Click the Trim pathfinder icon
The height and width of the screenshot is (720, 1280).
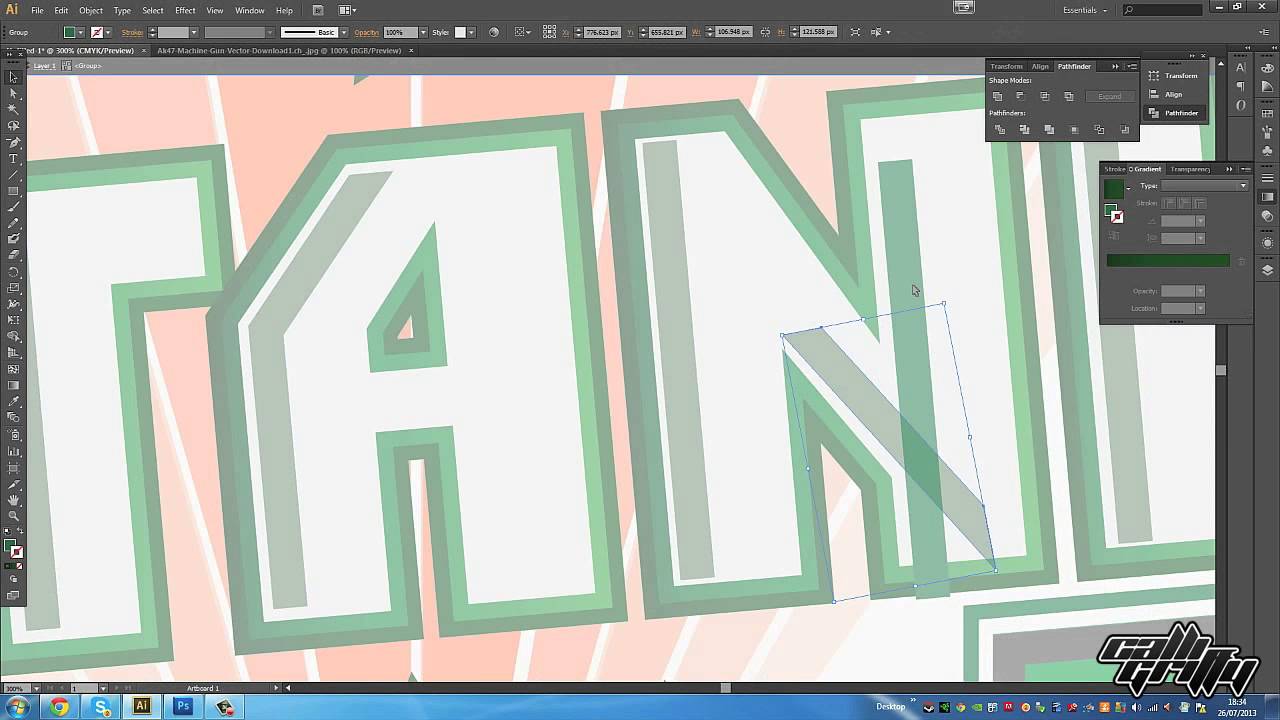point(1024,130)
